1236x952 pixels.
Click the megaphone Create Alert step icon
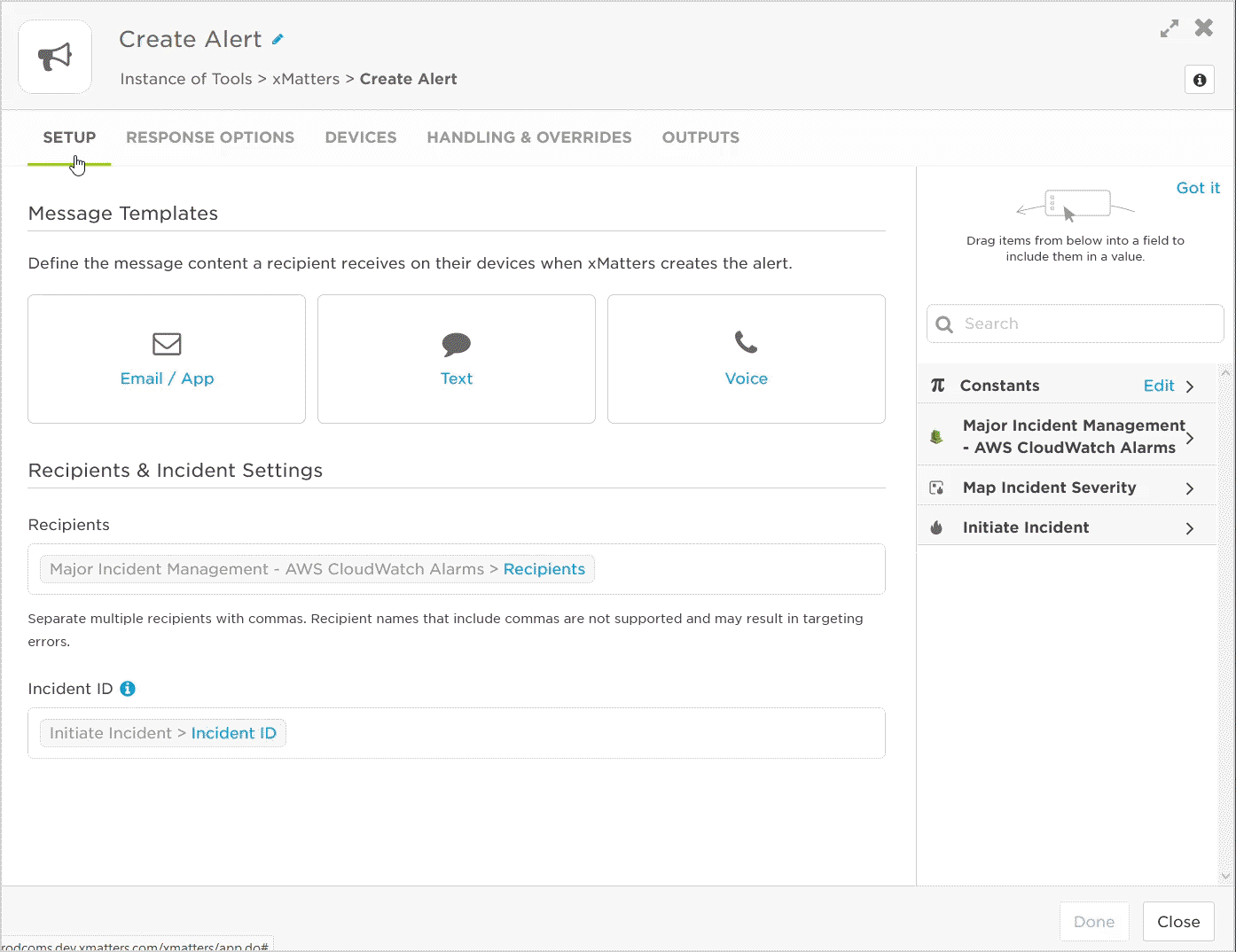pyautogui.click(x=55, y=57)
